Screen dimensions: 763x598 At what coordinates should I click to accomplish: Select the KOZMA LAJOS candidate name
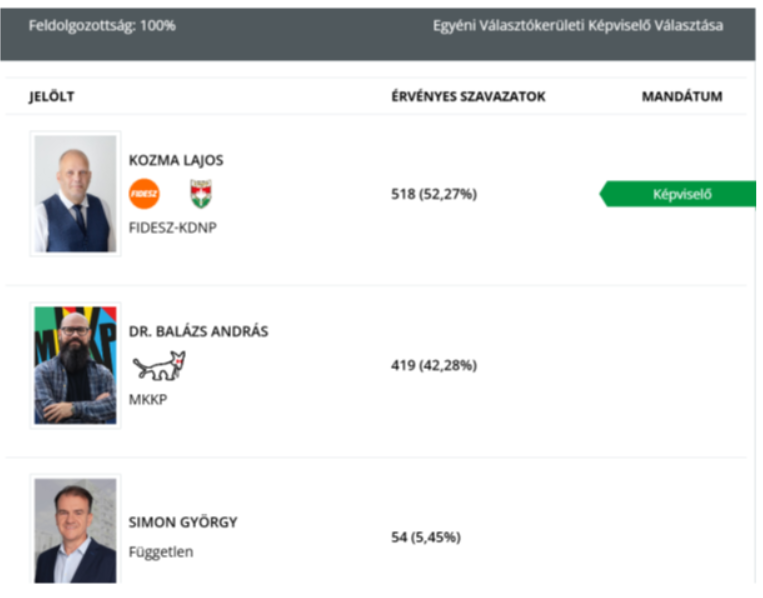tap(176, 160)
